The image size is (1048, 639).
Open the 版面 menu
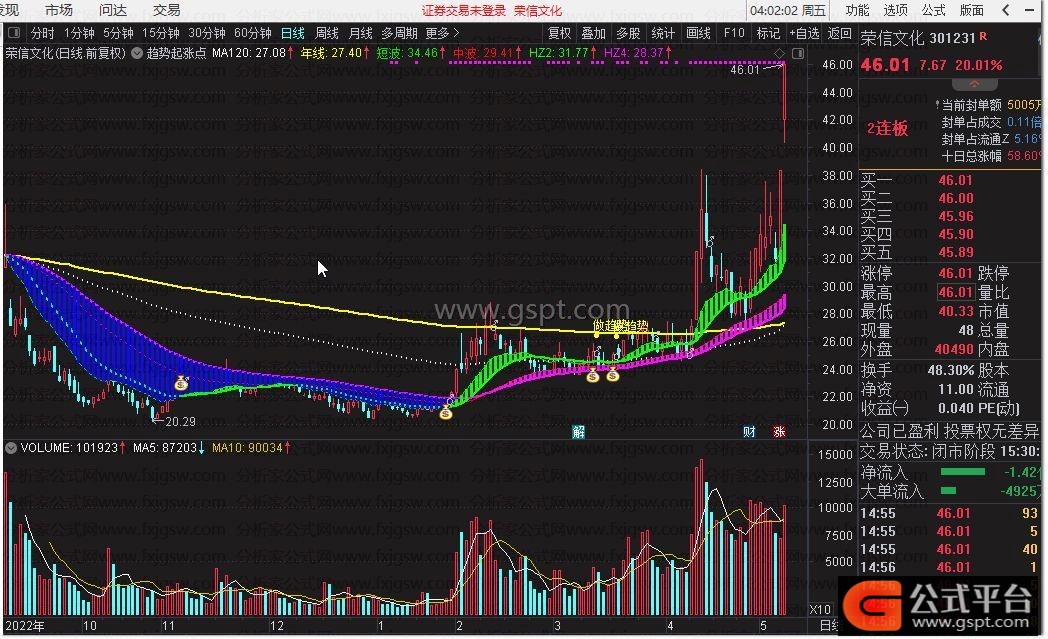[x=972, y=10]
